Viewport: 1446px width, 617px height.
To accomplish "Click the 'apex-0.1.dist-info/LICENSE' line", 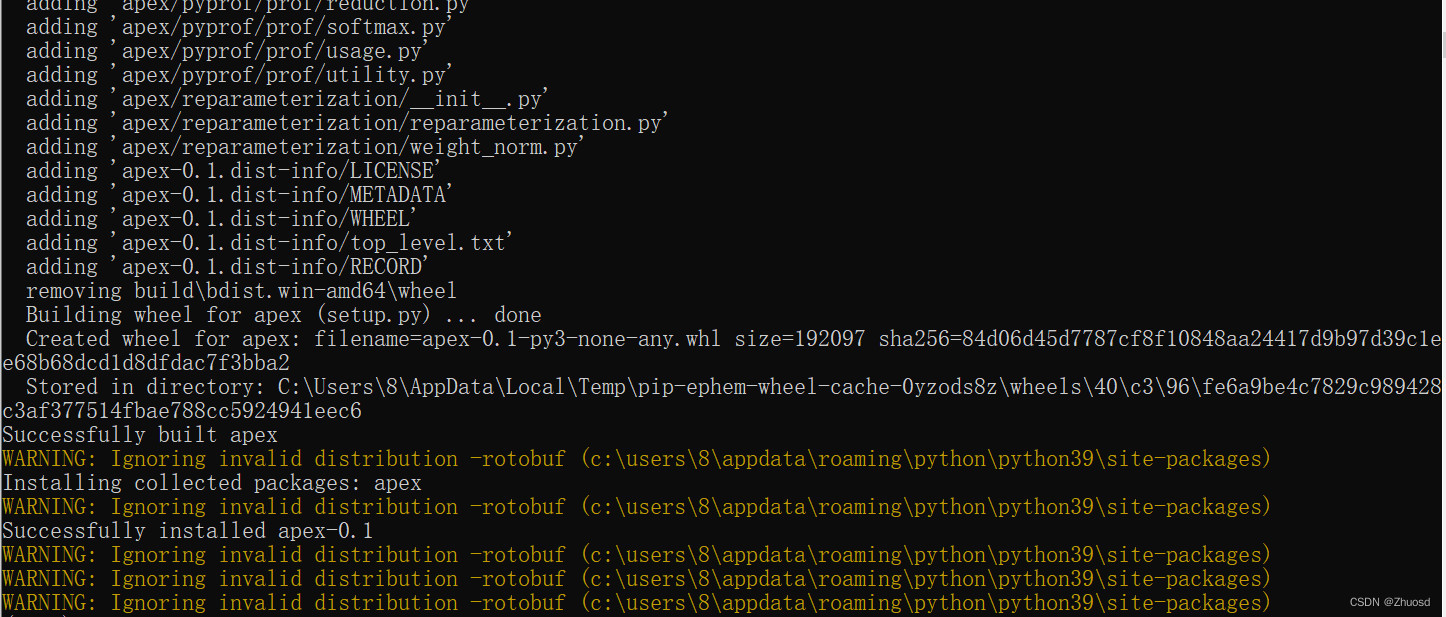I will (234, 171).
